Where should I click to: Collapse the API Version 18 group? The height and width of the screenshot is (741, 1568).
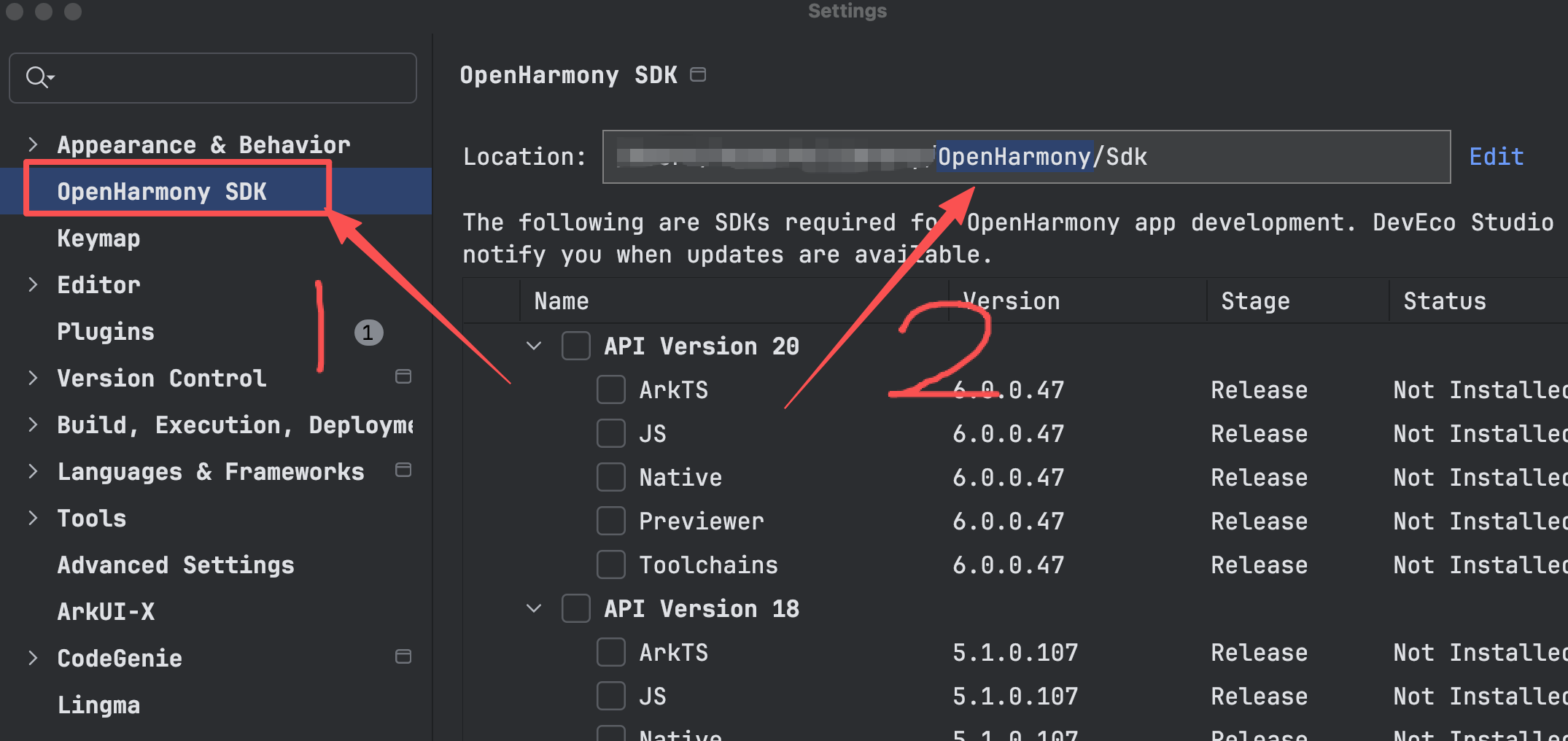pos(534,608)
